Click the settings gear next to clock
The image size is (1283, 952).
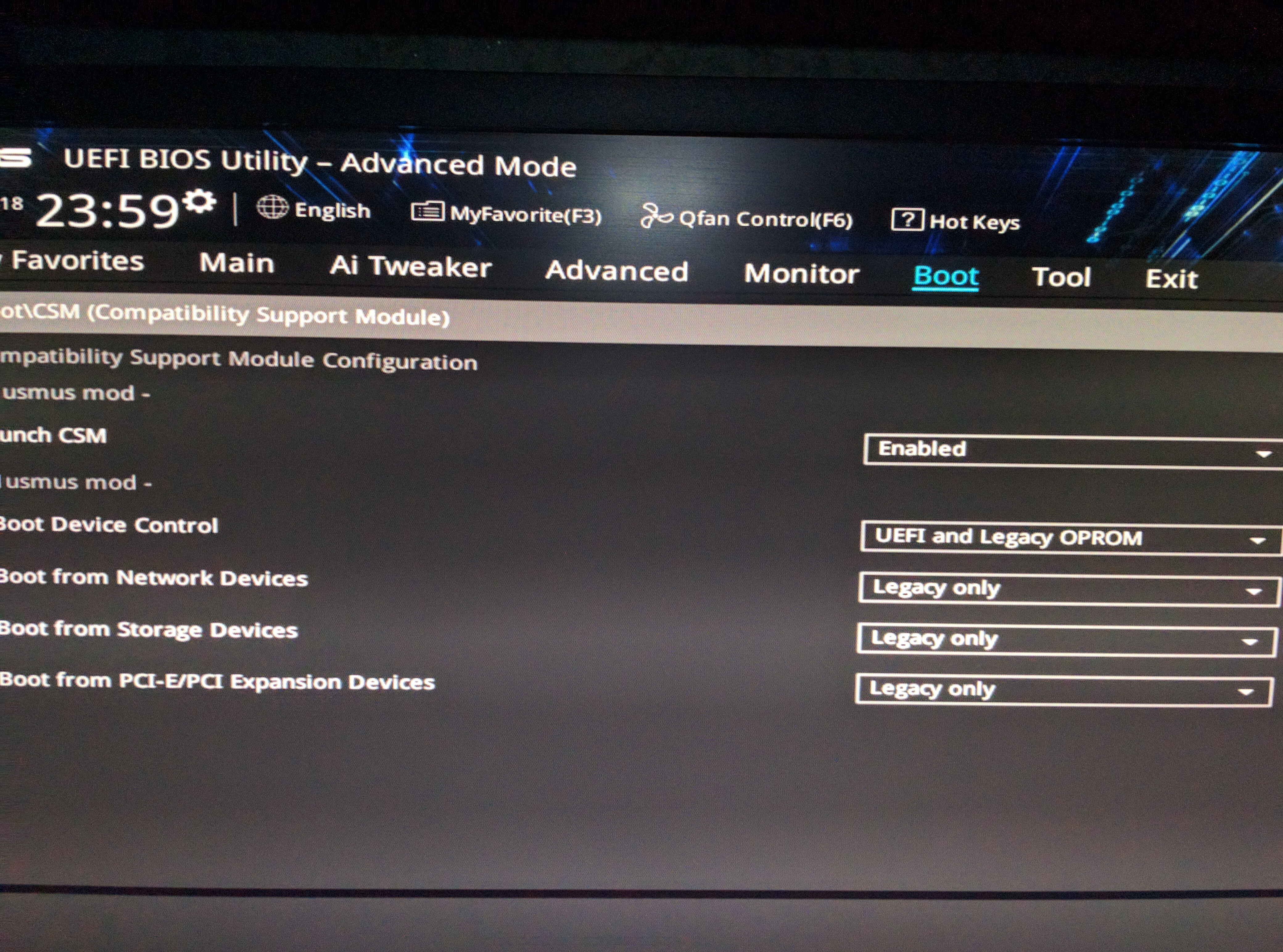[x=200, y=202]
